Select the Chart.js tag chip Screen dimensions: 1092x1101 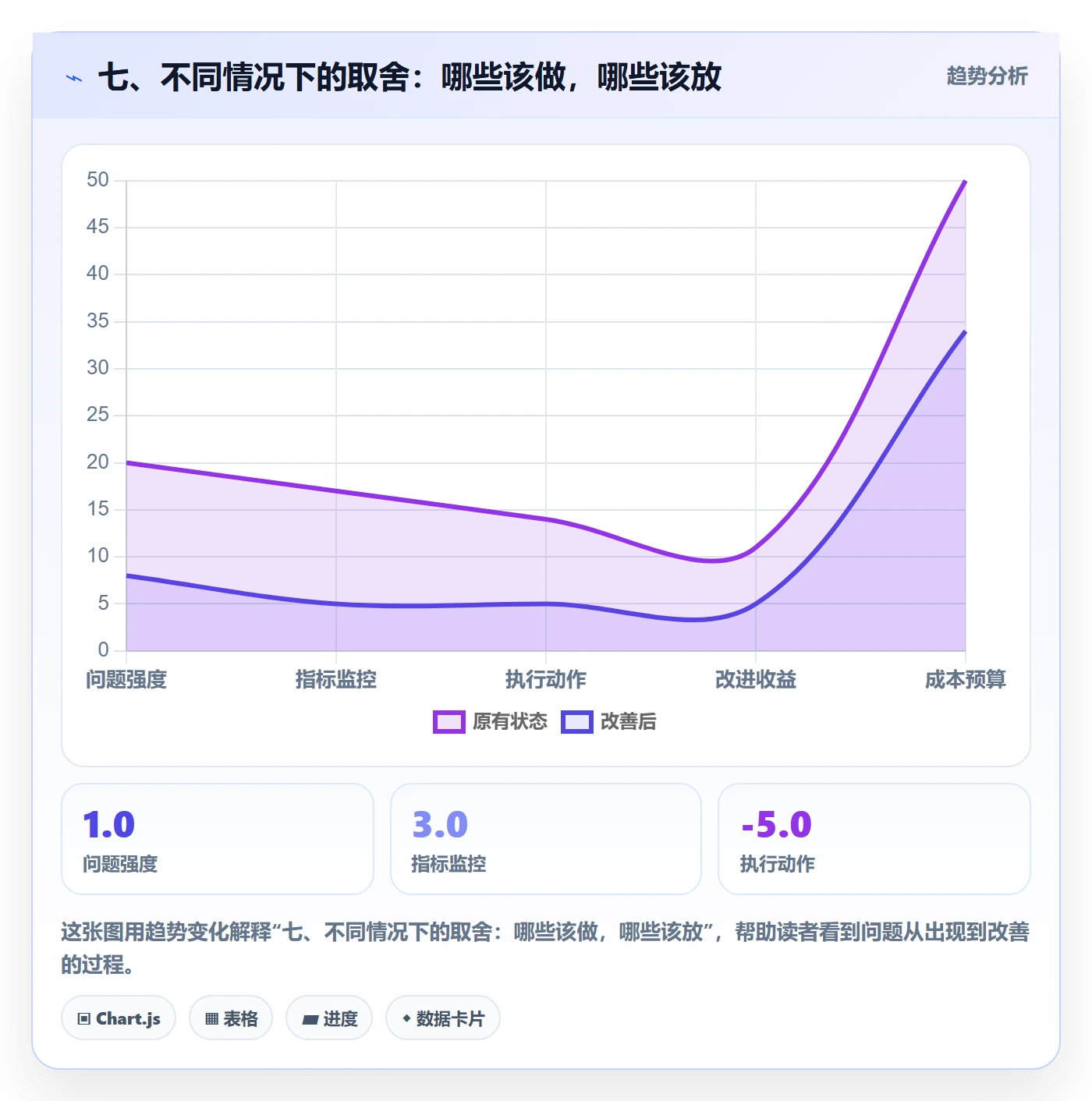click(119, 1018)
